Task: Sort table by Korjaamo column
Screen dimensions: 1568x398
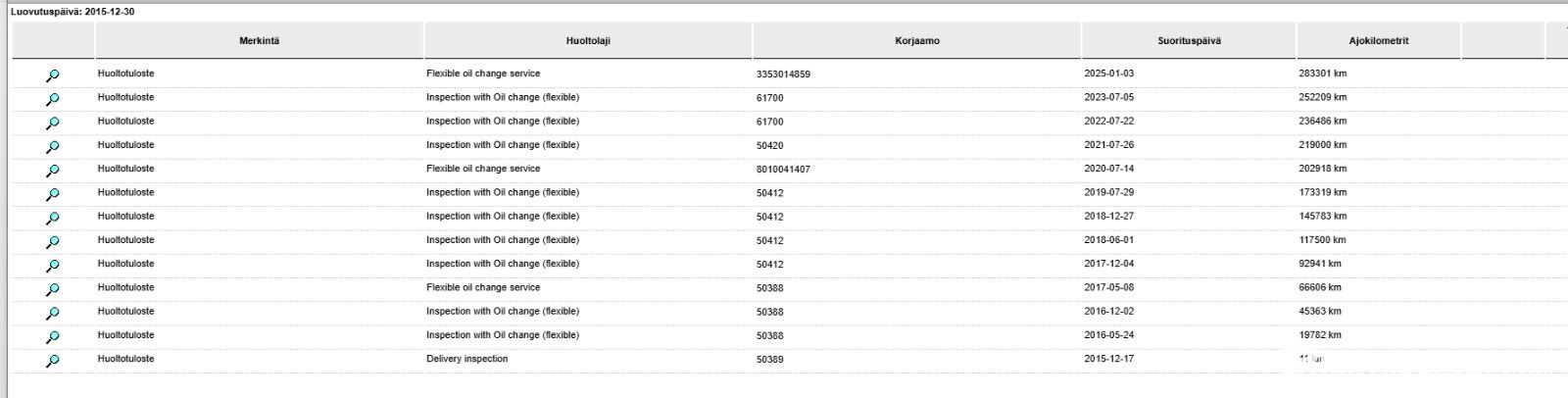Action: click(917, 41)
